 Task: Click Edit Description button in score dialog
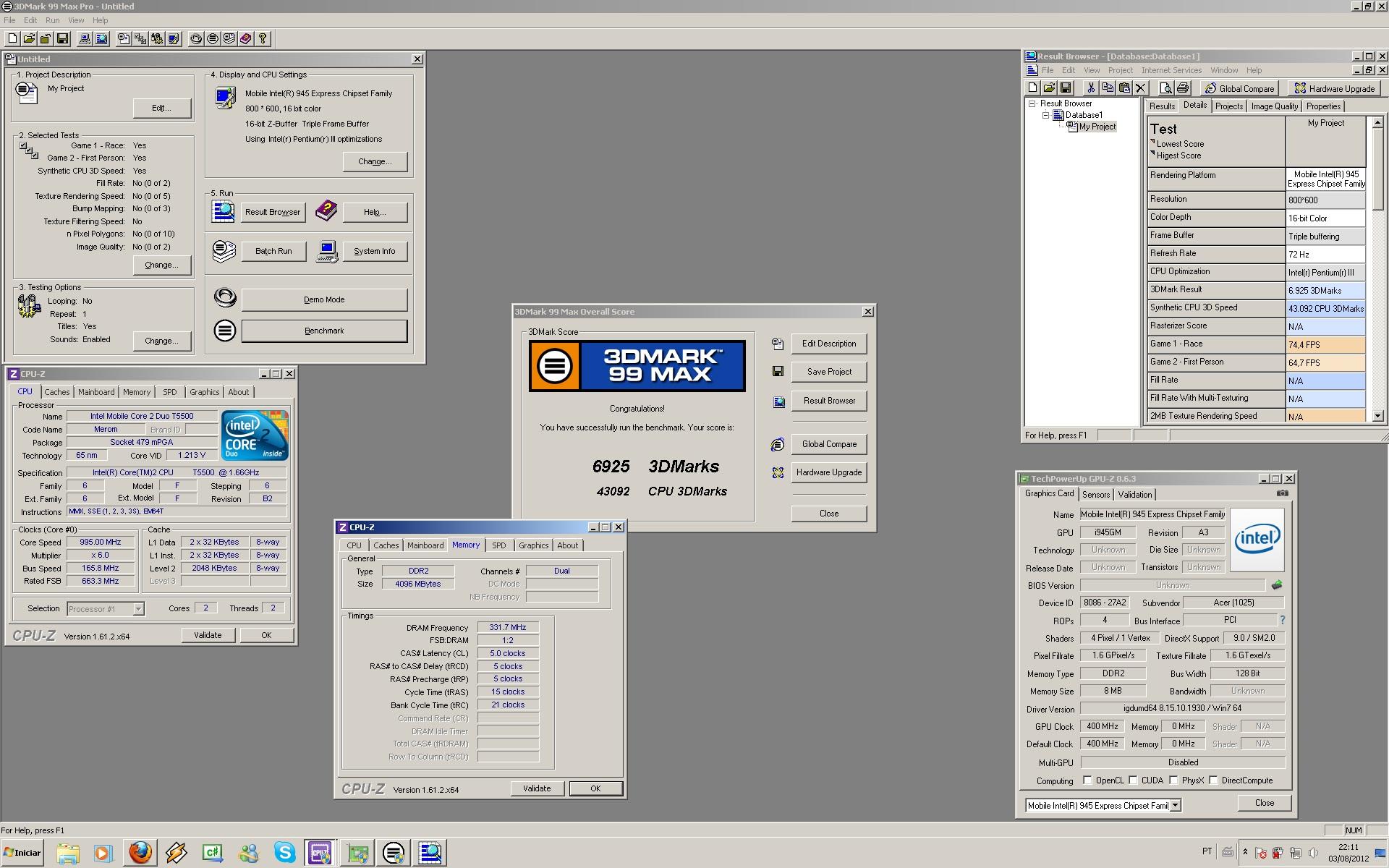click(828, 344)
